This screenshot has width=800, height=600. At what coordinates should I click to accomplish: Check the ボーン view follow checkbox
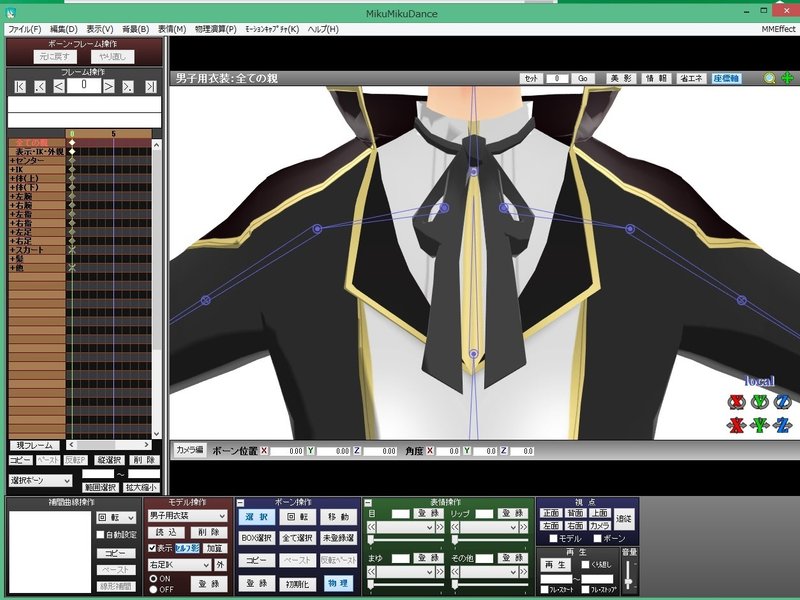click(597, 538)
